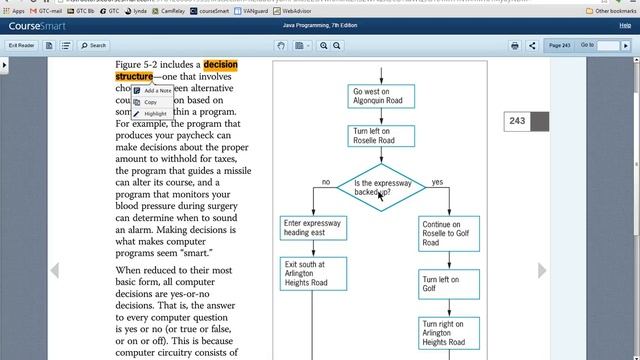Screen dimensions: 640x360
Task: Open the GTC-mail bookmark
Action: pyautogui.click(x=46, y=11)
